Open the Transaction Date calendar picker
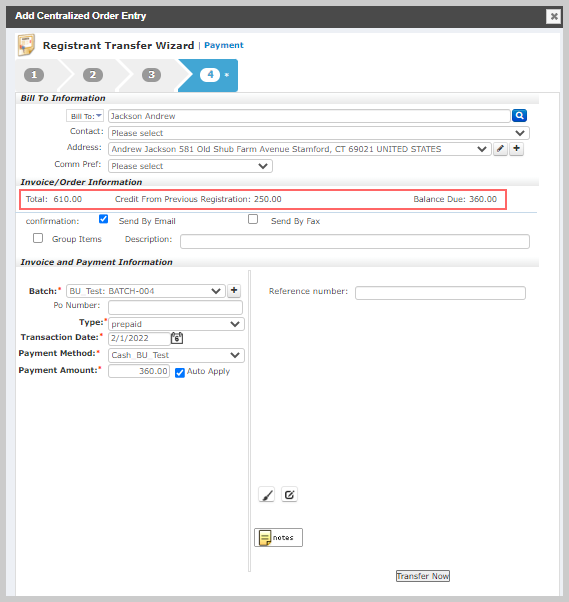This screenshot has width=569, height=602. [x=177, y=338]
